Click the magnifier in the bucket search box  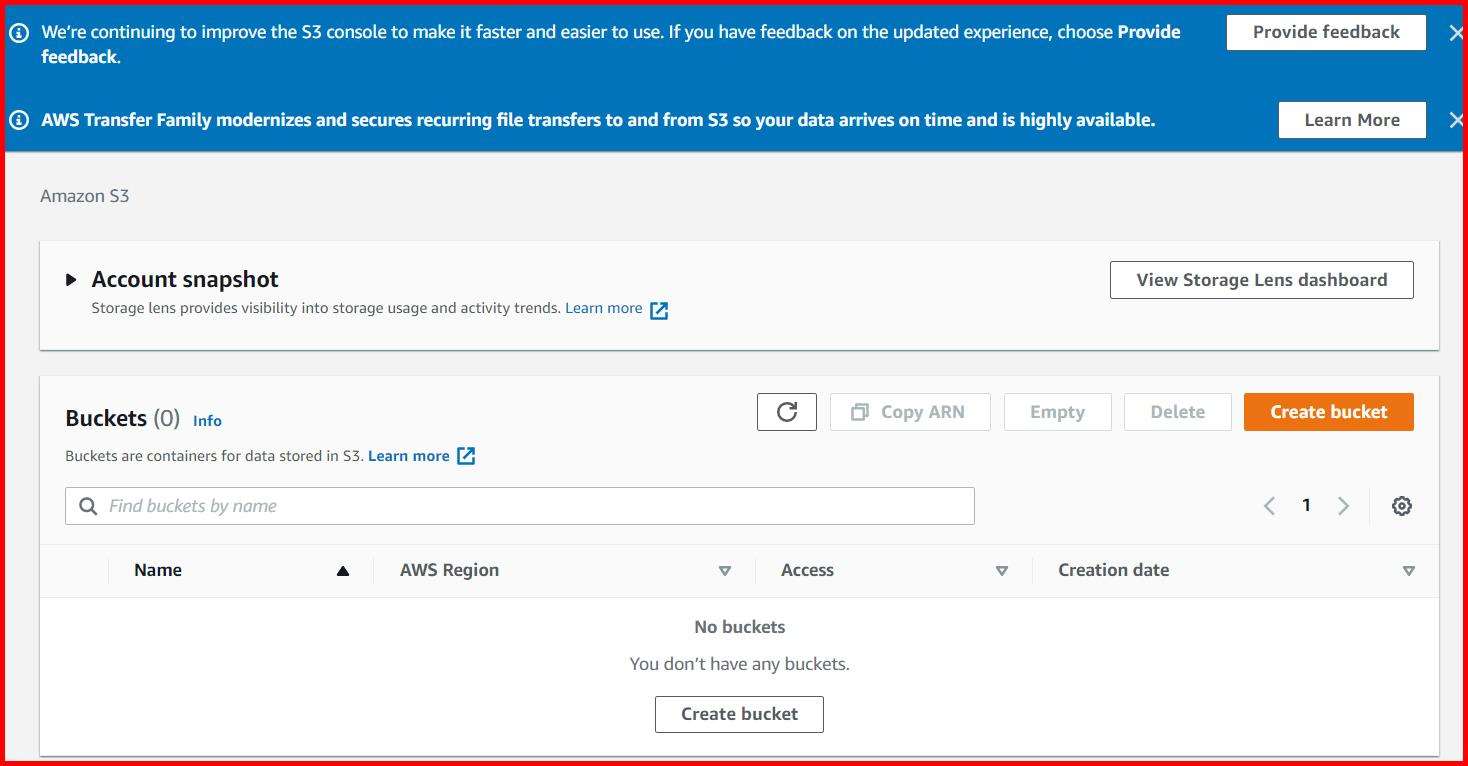[88, 505]
